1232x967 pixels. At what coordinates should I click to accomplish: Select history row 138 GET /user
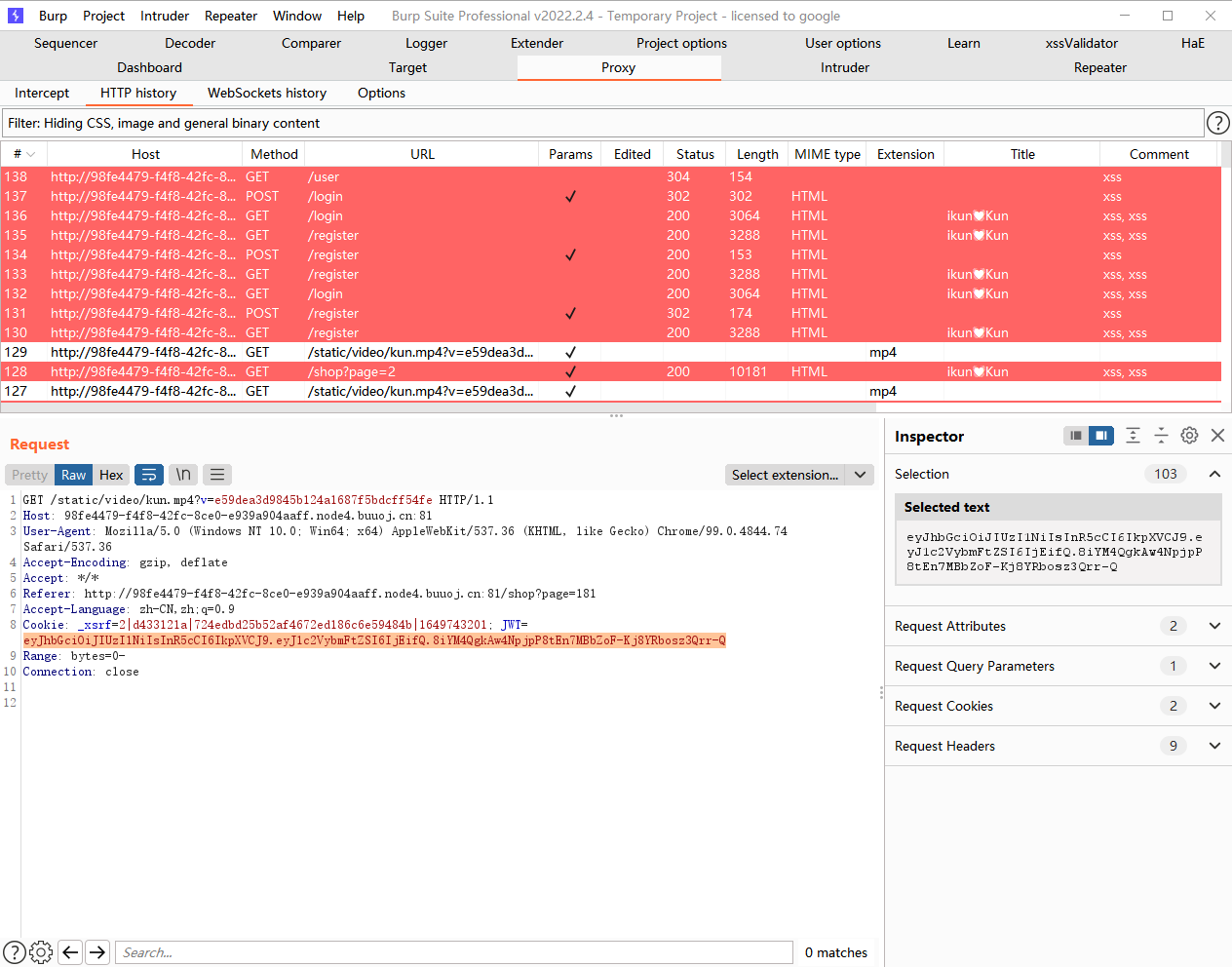[611, 176]
